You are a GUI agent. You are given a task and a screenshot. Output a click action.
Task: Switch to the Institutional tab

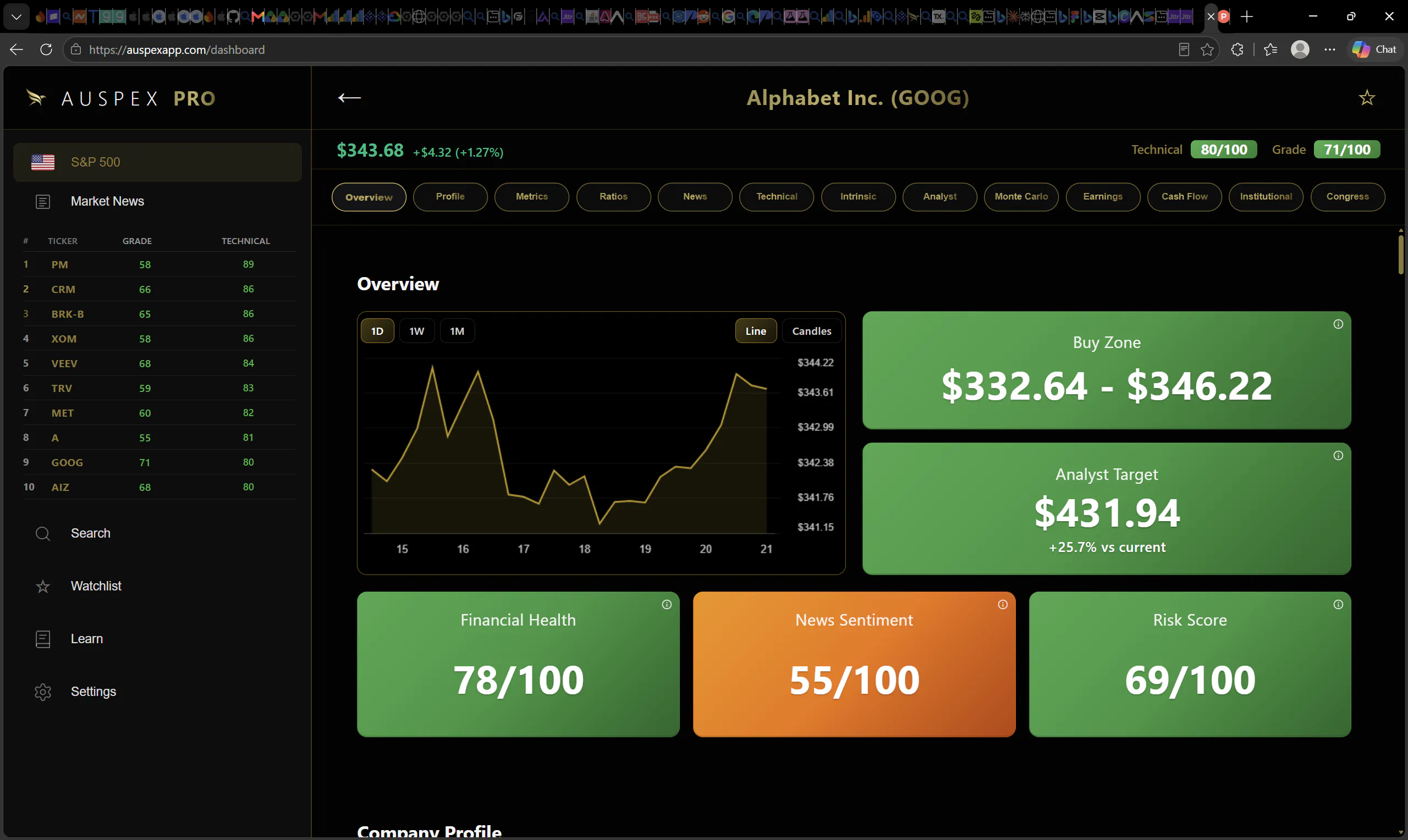pyautogui.click(x=1266, y=197)
